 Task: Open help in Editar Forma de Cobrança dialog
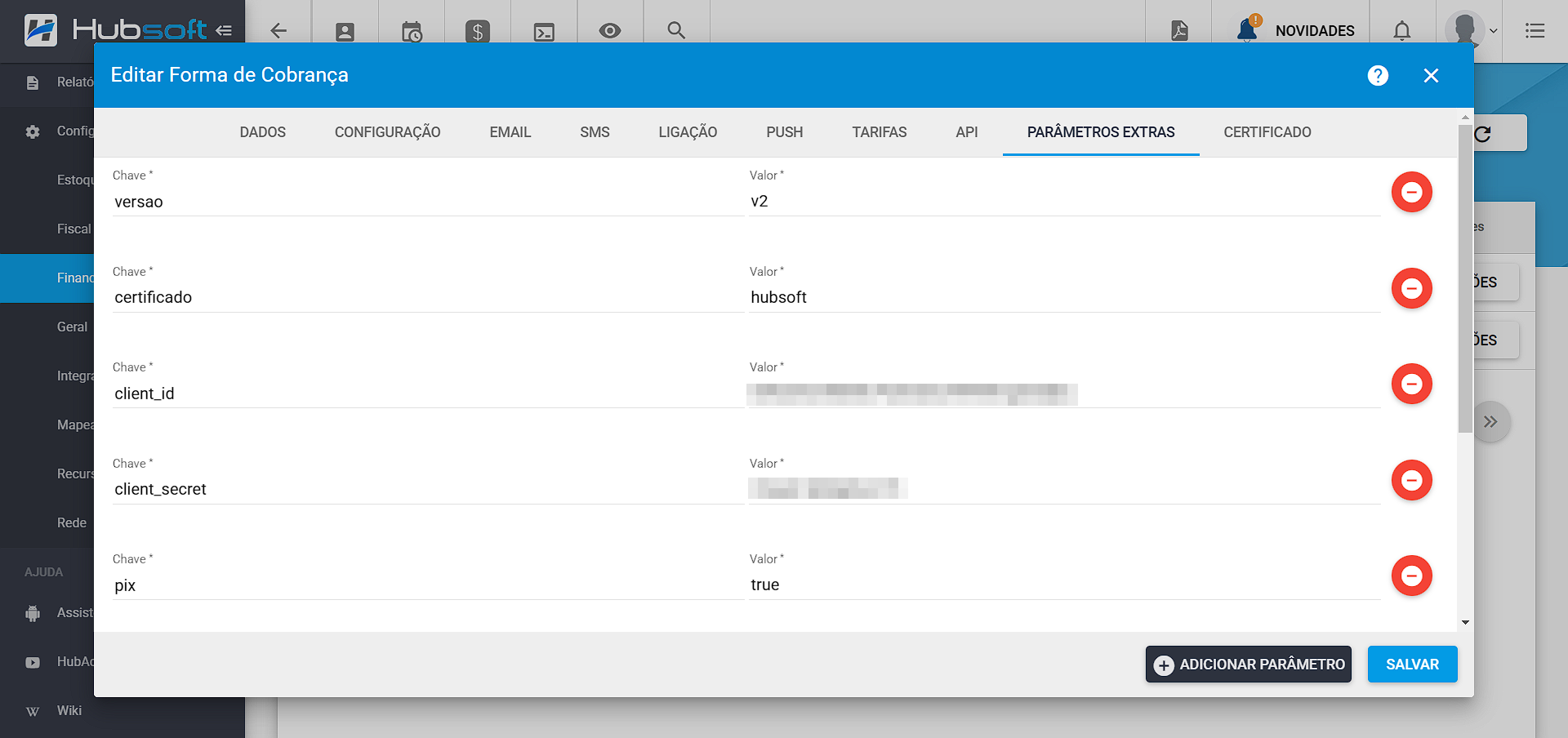click(1378, 75)
